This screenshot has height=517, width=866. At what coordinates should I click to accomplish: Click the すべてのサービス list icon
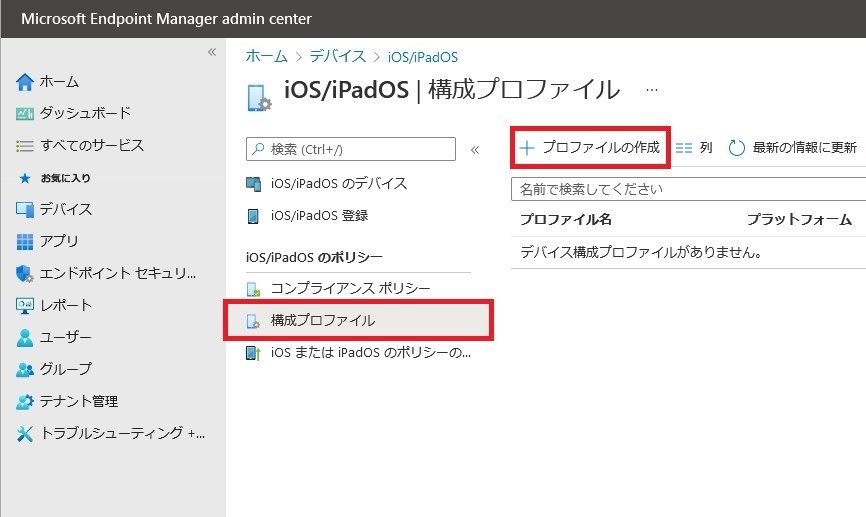point(25,146)
